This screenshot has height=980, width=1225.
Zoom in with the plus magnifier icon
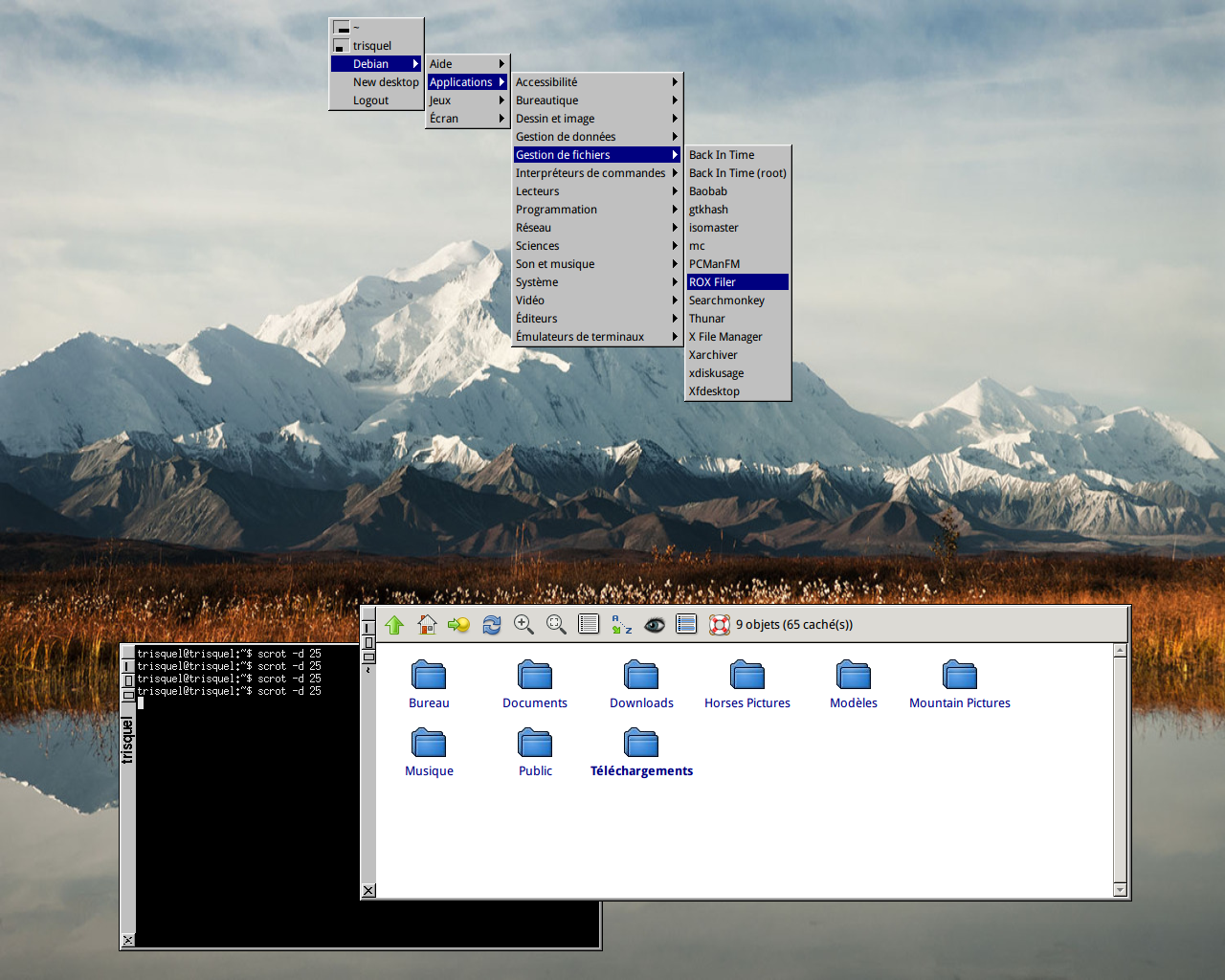pyautogui.click(x=523, y=625)
